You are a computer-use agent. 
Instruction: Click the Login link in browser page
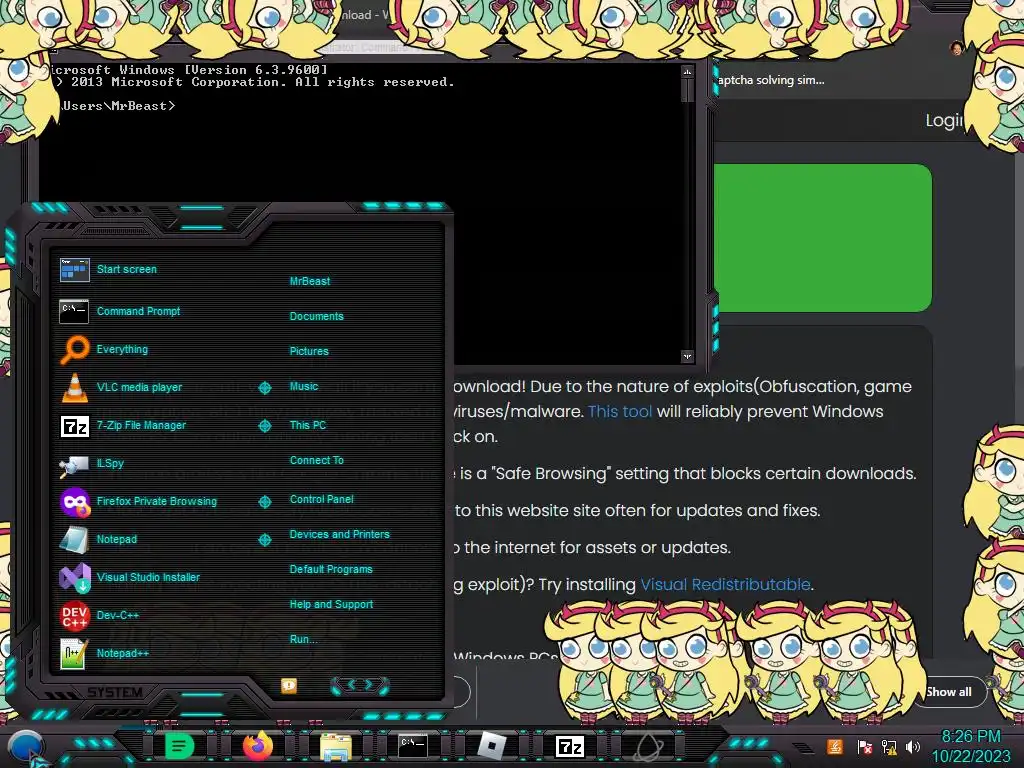pos(944,120)
